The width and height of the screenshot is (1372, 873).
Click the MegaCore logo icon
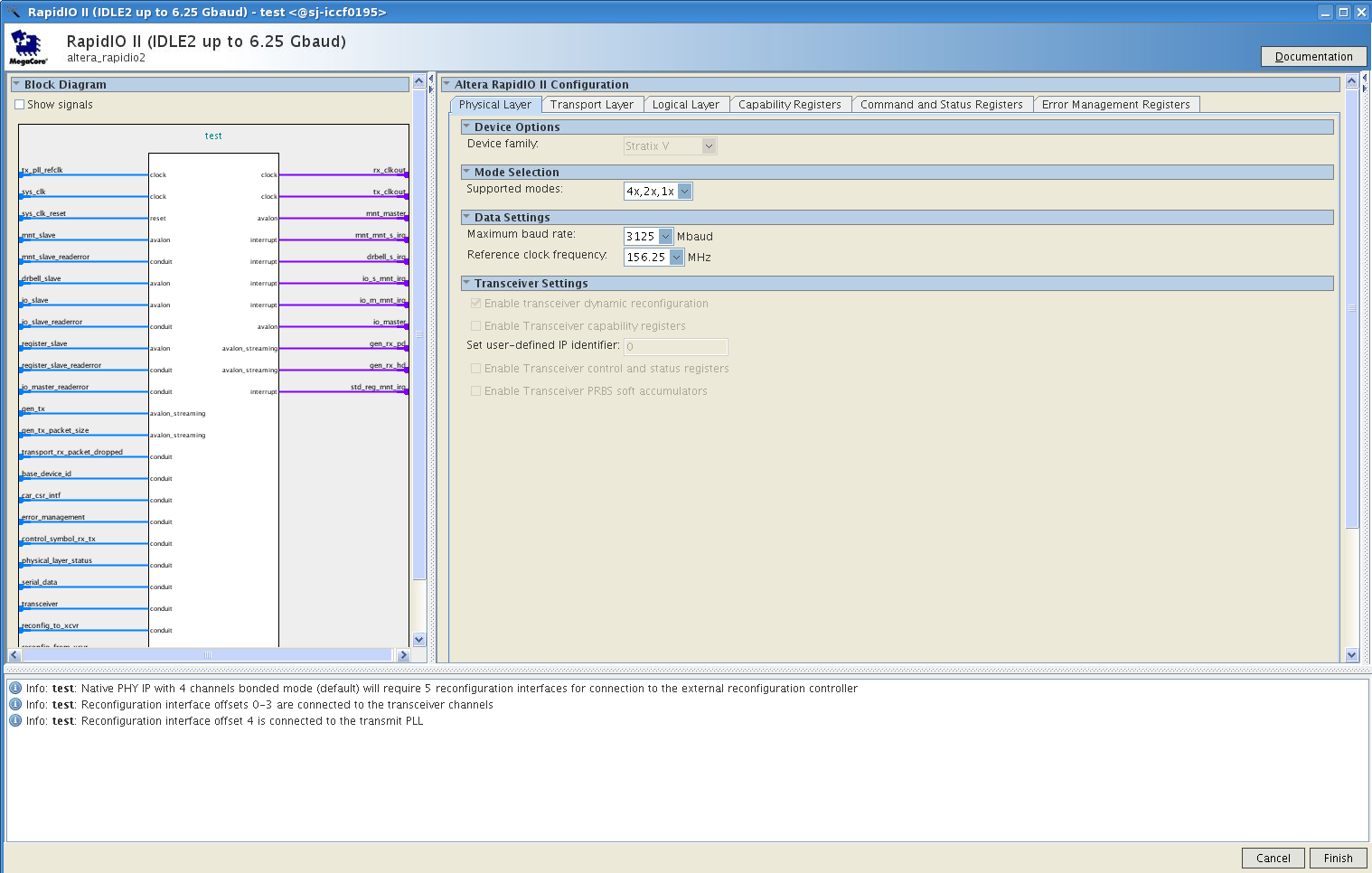[x=28, y=47]
